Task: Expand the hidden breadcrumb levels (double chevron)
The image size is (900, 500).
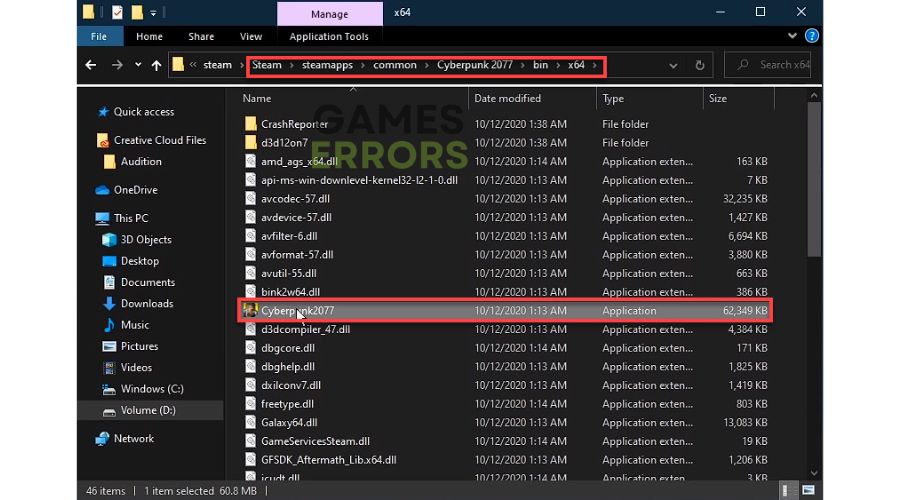Action: point(193,65)
